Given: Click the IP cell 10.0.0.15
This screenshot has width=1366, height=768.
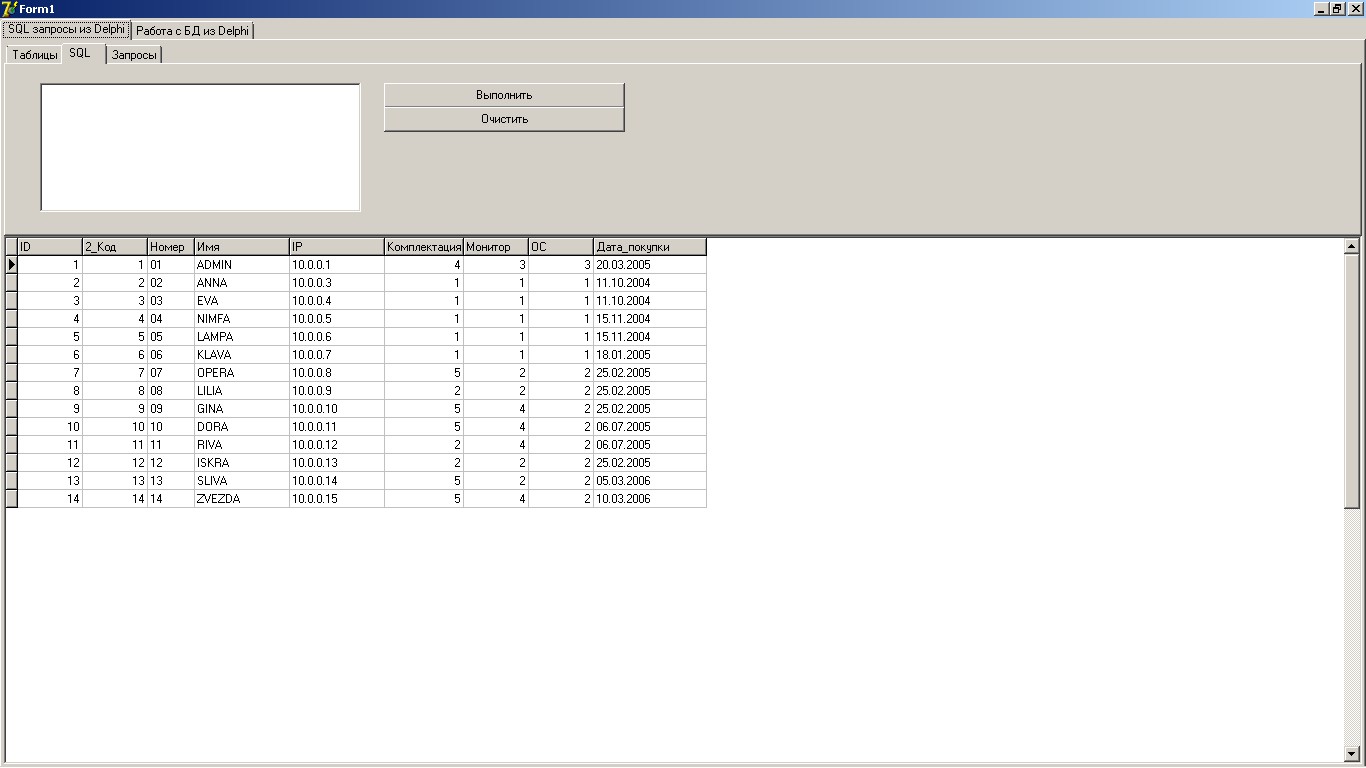Looking at the screenshot, I should coord(337,499).
